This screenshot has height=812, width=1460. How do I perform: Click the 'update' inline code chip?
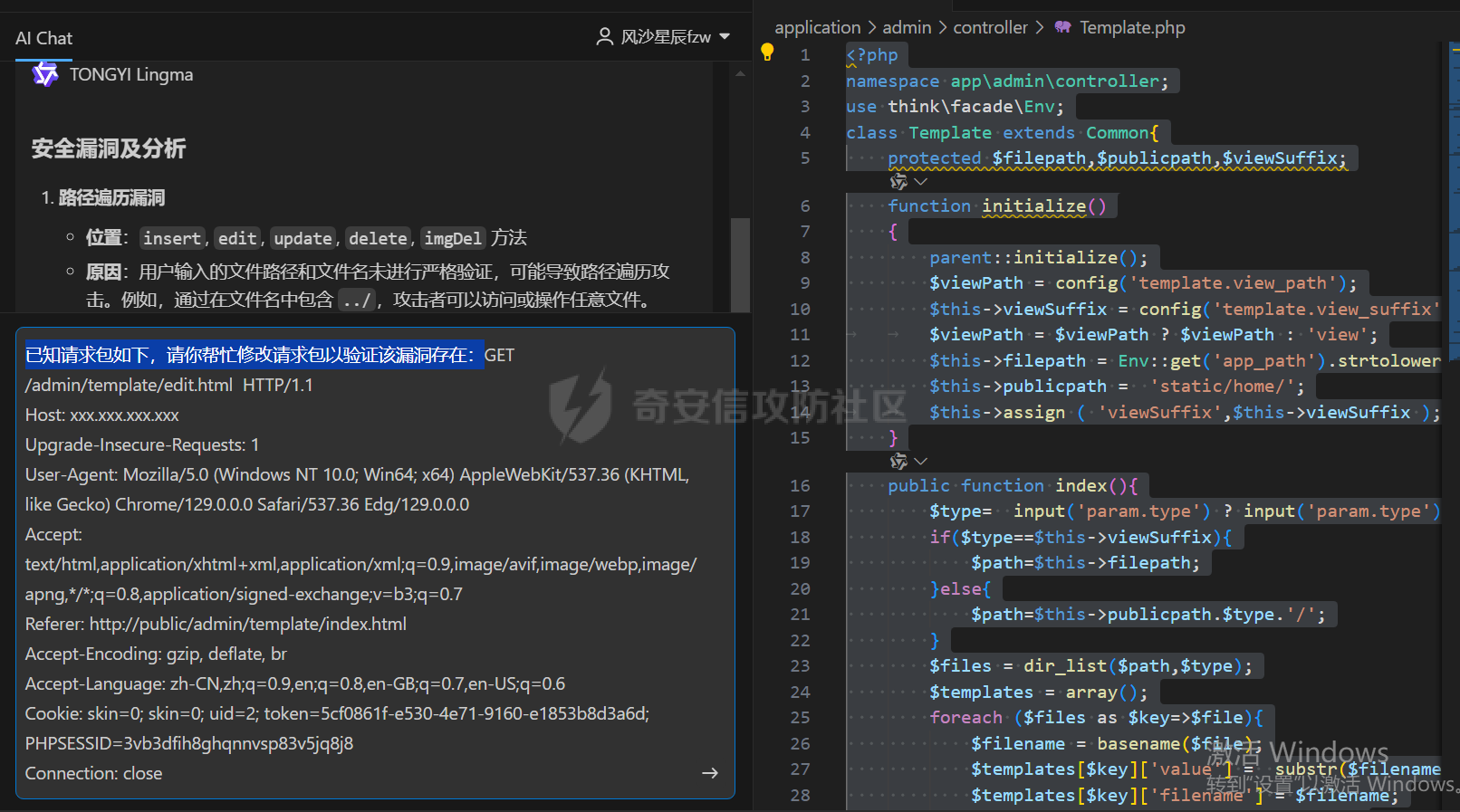[303, 238]
